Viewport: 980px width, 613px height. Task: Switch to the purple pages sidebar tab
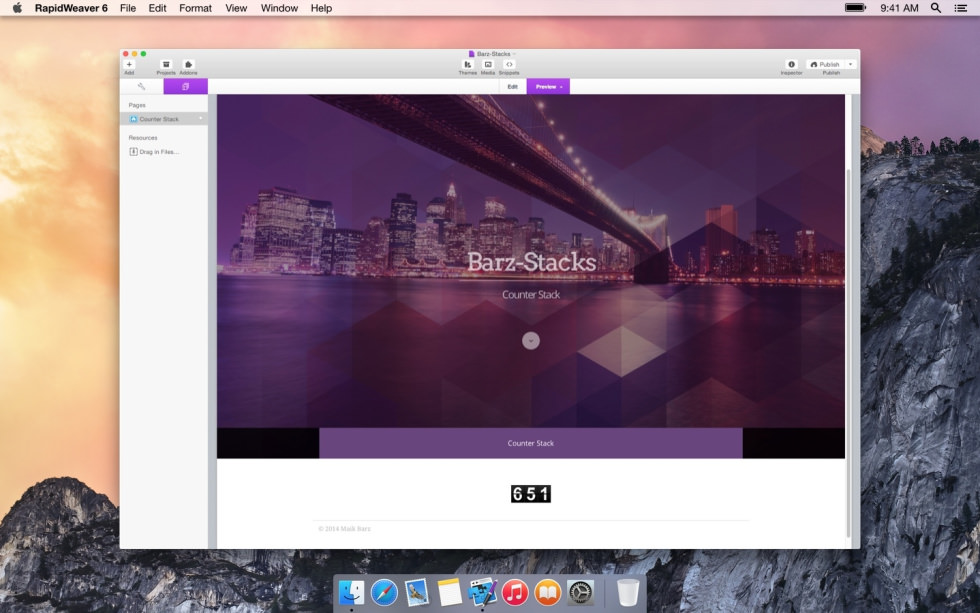click(x=186, y=86)
